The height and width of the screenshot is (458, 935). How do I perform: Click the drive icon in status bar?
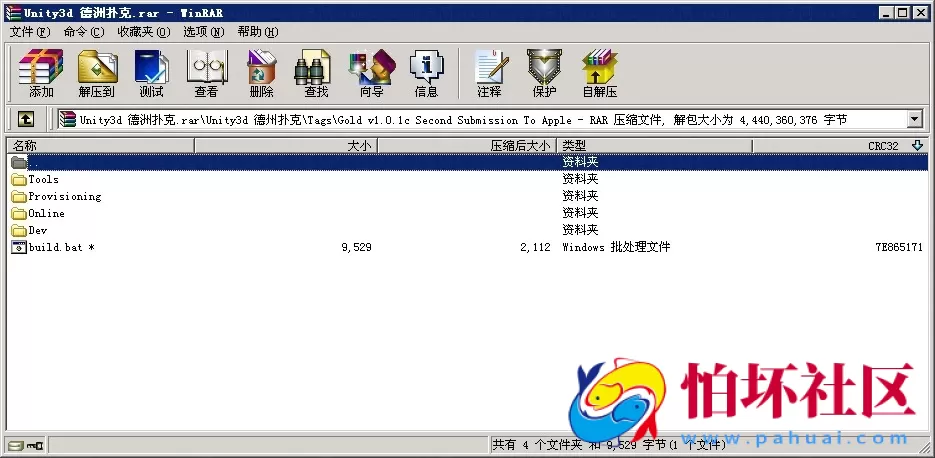pyautogui.click(x=16, y=445)
